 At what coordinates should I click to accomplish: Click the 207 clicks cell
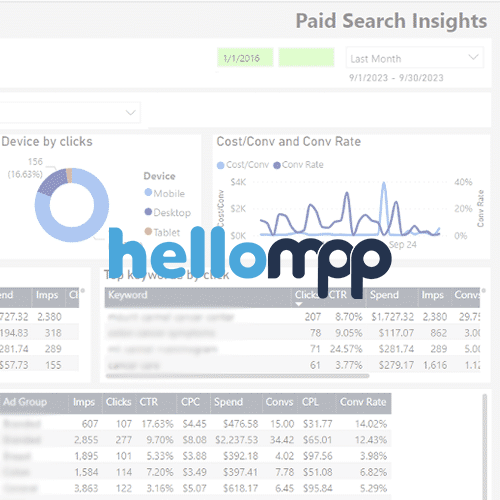point(313,317)
